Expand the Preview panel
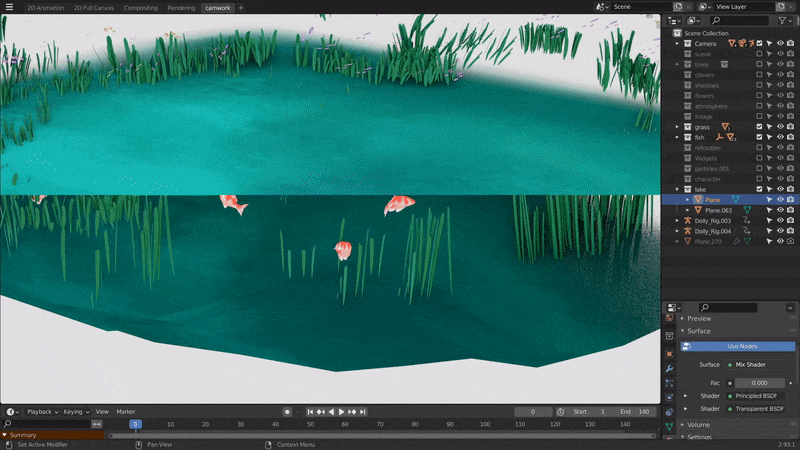The height and width of the screenshot is (450, 800). point(700,318)
